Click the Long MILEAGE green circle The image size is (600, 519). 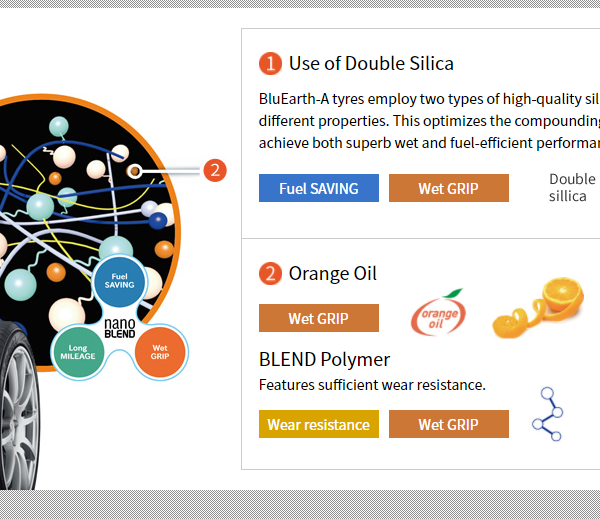click(78, 352)
